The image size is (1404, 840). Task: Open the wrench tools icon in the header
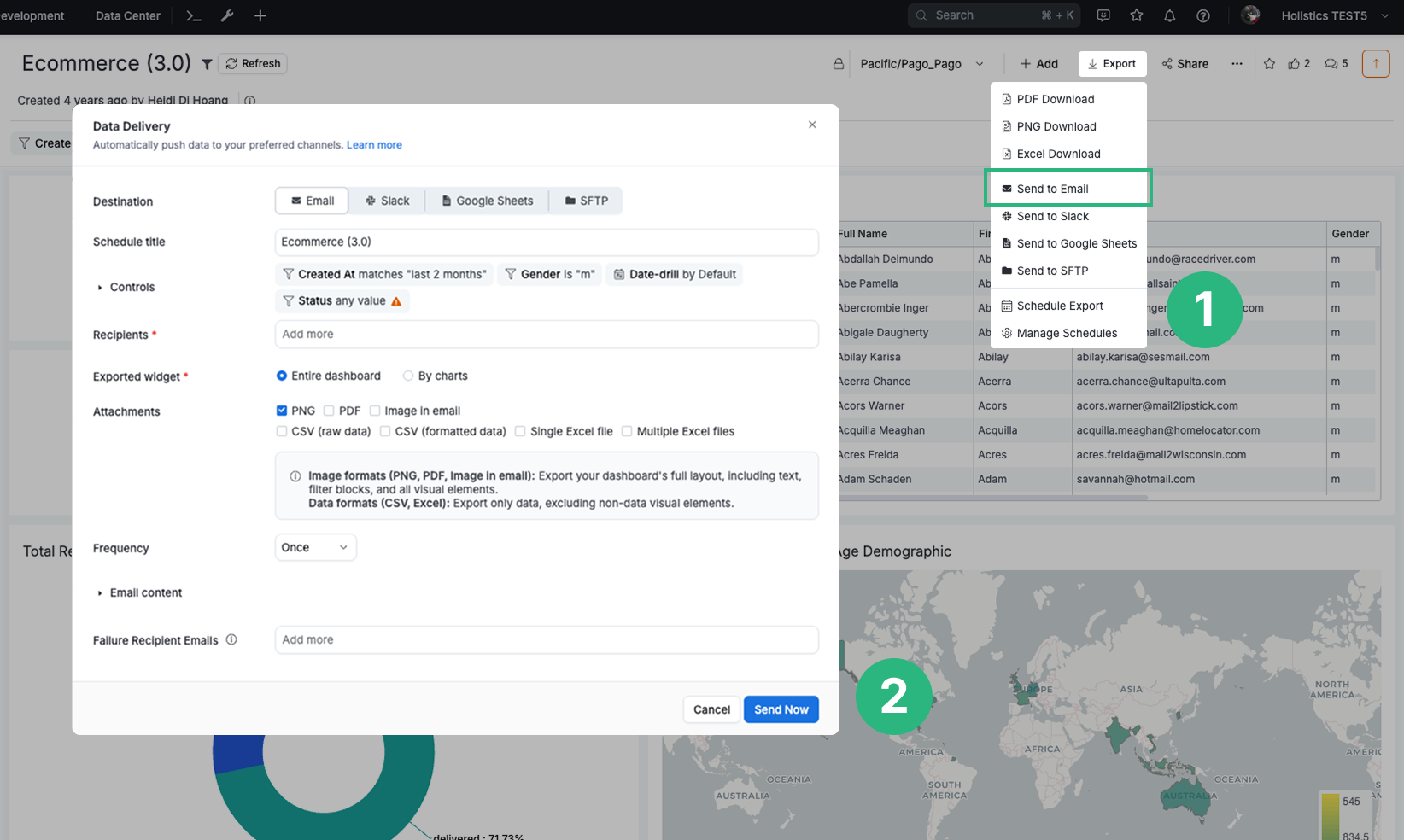226,15
